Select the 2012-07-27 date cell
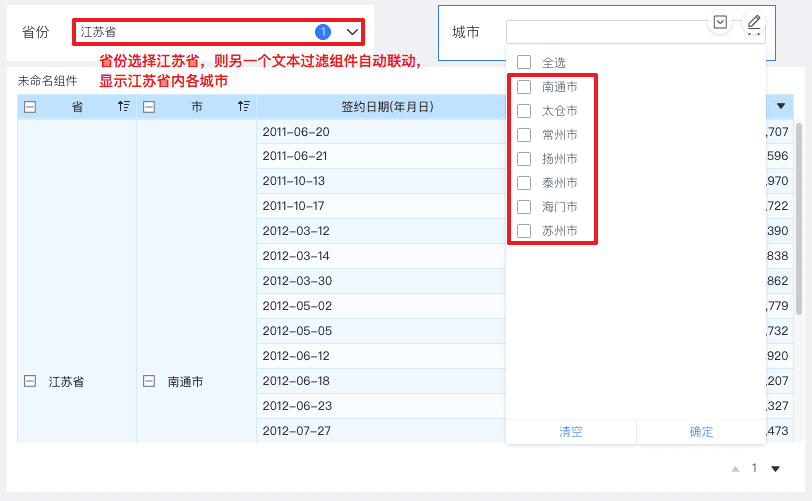812x501 pixels. 381,431
